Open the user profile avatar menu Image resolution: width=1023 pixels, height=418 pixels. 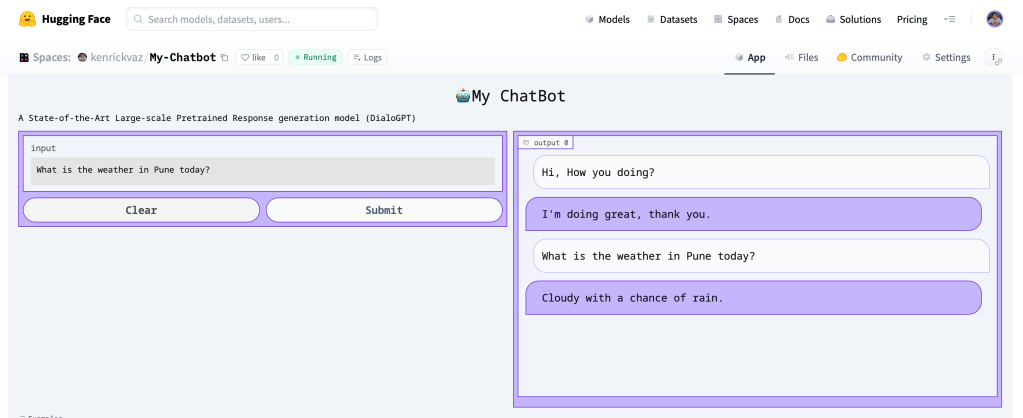tap(994, 19)
